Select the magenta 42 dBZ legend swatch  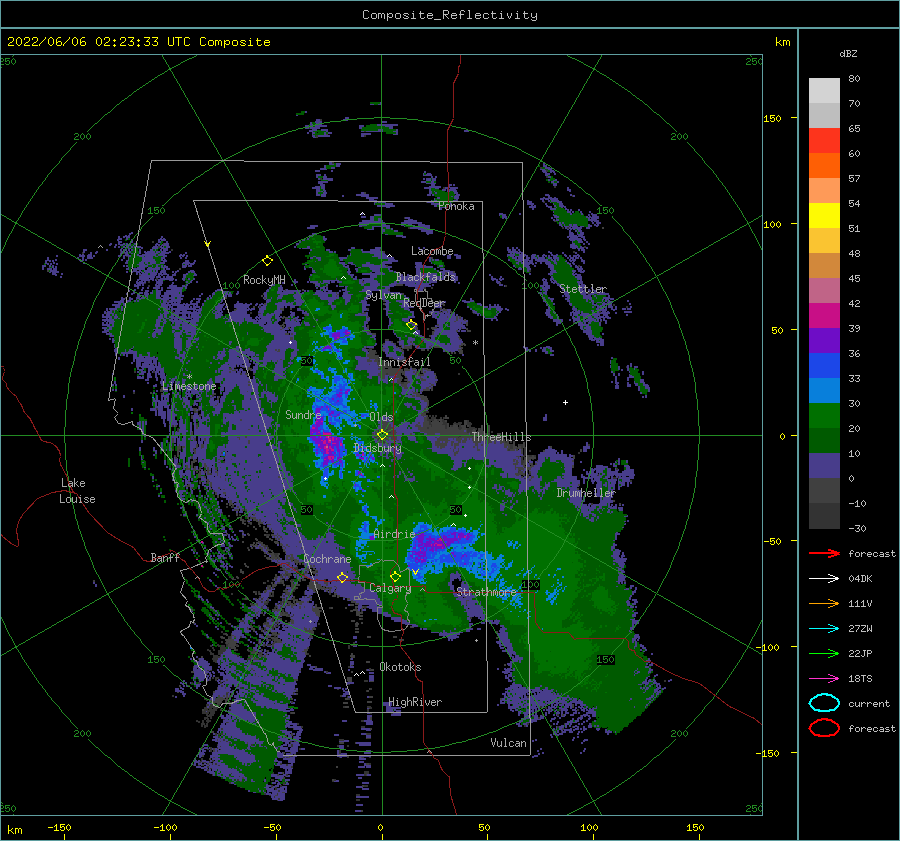(x=824, y=315)
